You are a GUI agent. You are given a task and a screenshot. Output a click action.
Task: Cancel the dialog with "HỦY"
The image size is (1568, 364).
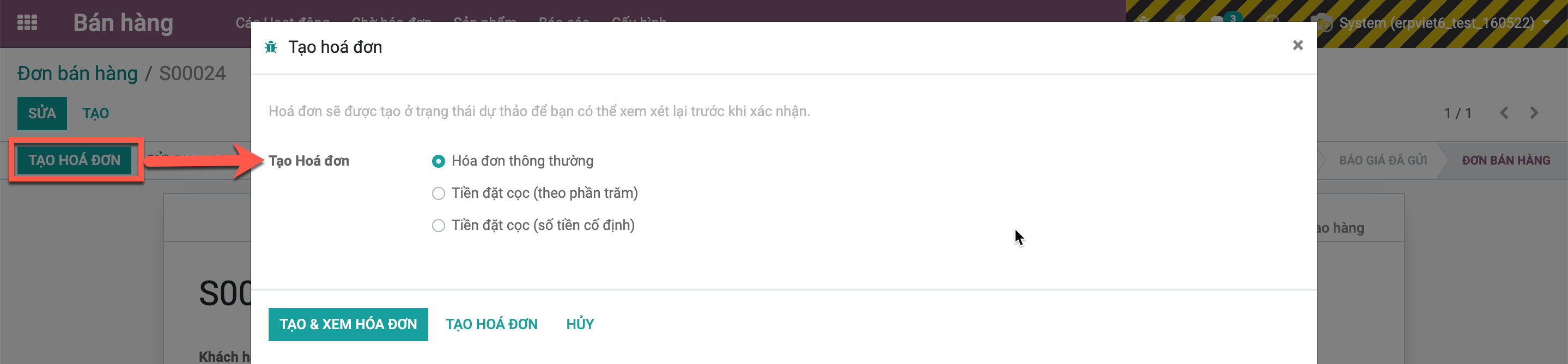click(580, 324)
